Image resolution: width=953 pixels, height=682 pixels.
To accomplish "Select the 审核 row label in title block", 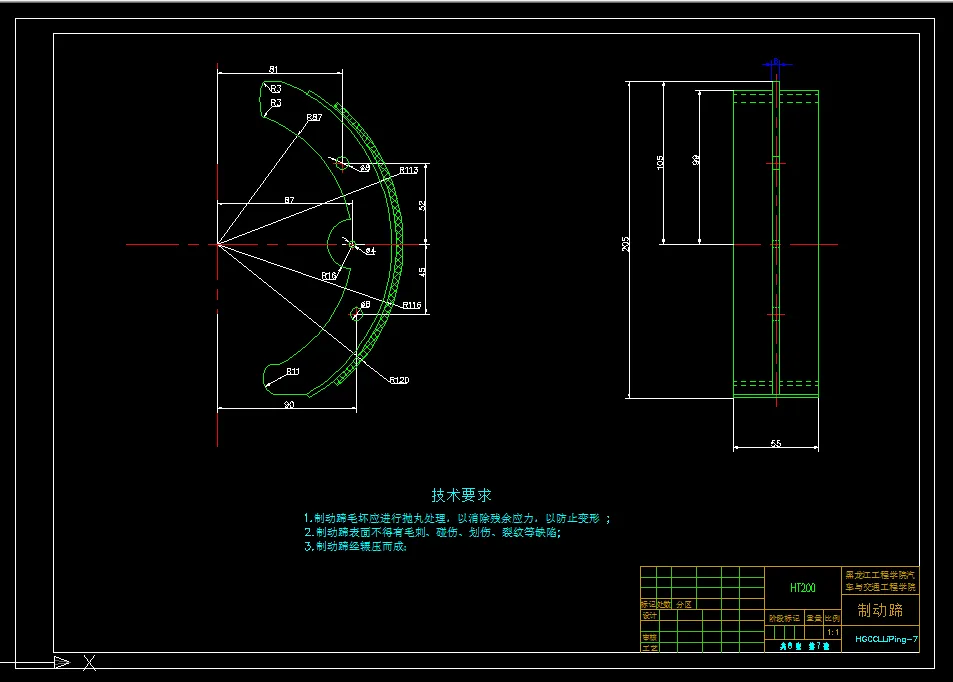I will click(x=649, y=638).
